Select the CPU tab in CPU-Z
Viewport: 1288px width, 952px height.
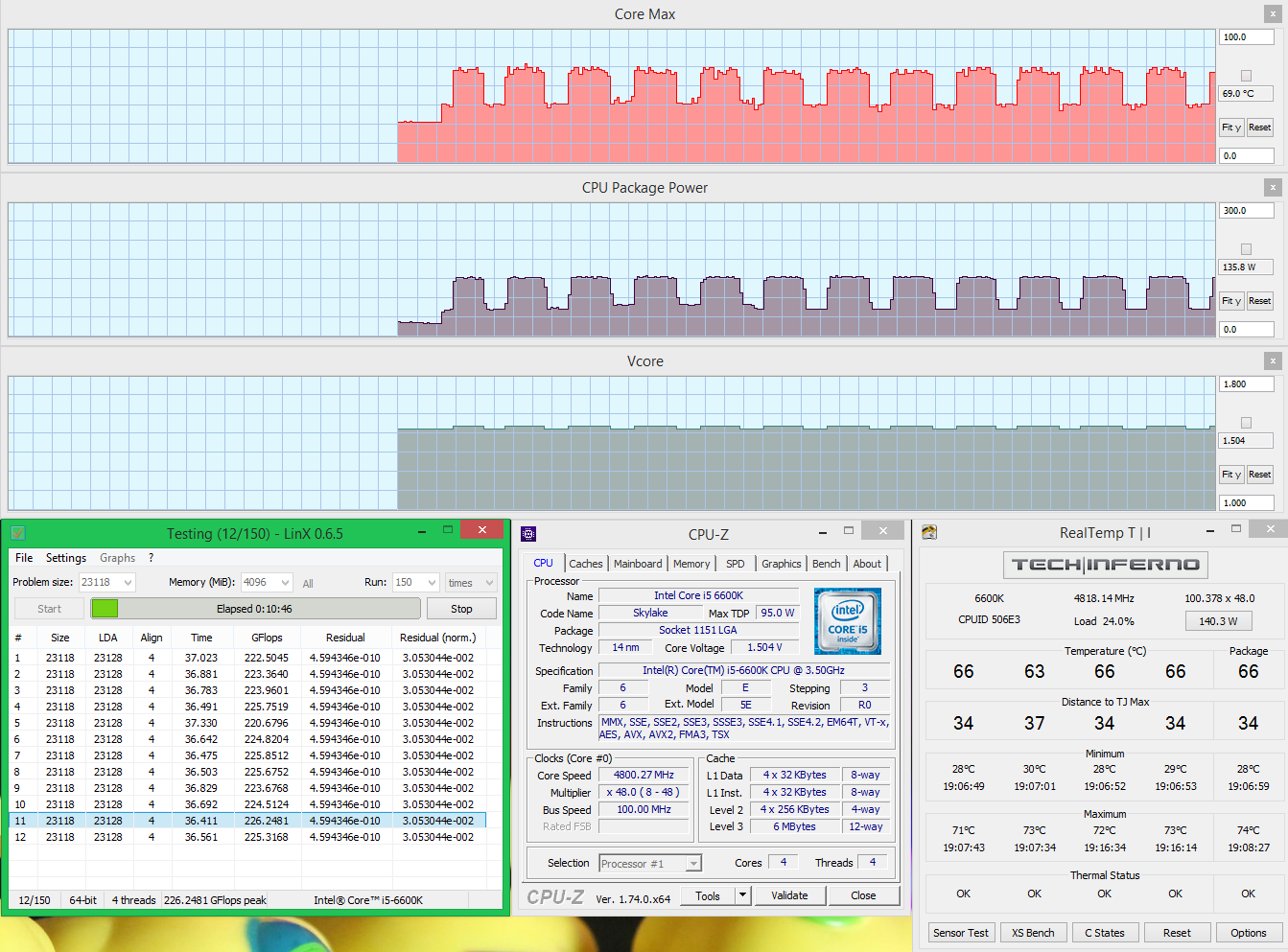click(543, 563)
